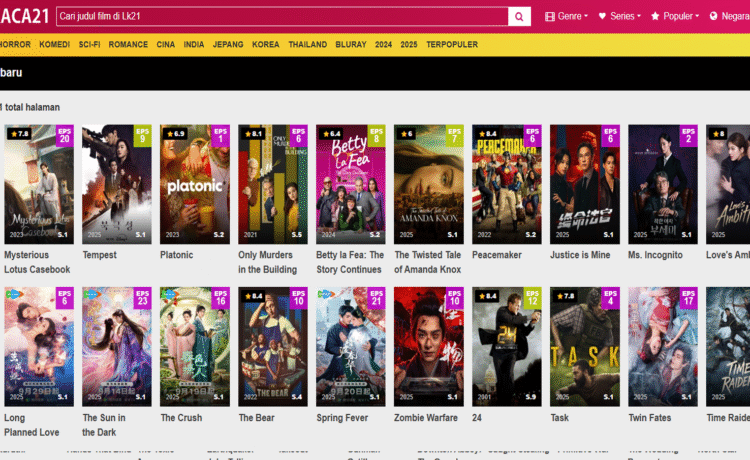The width and height of the screenshot is (750, 460).
Task: Click the KOREA category link
Action: pos(266,45)
